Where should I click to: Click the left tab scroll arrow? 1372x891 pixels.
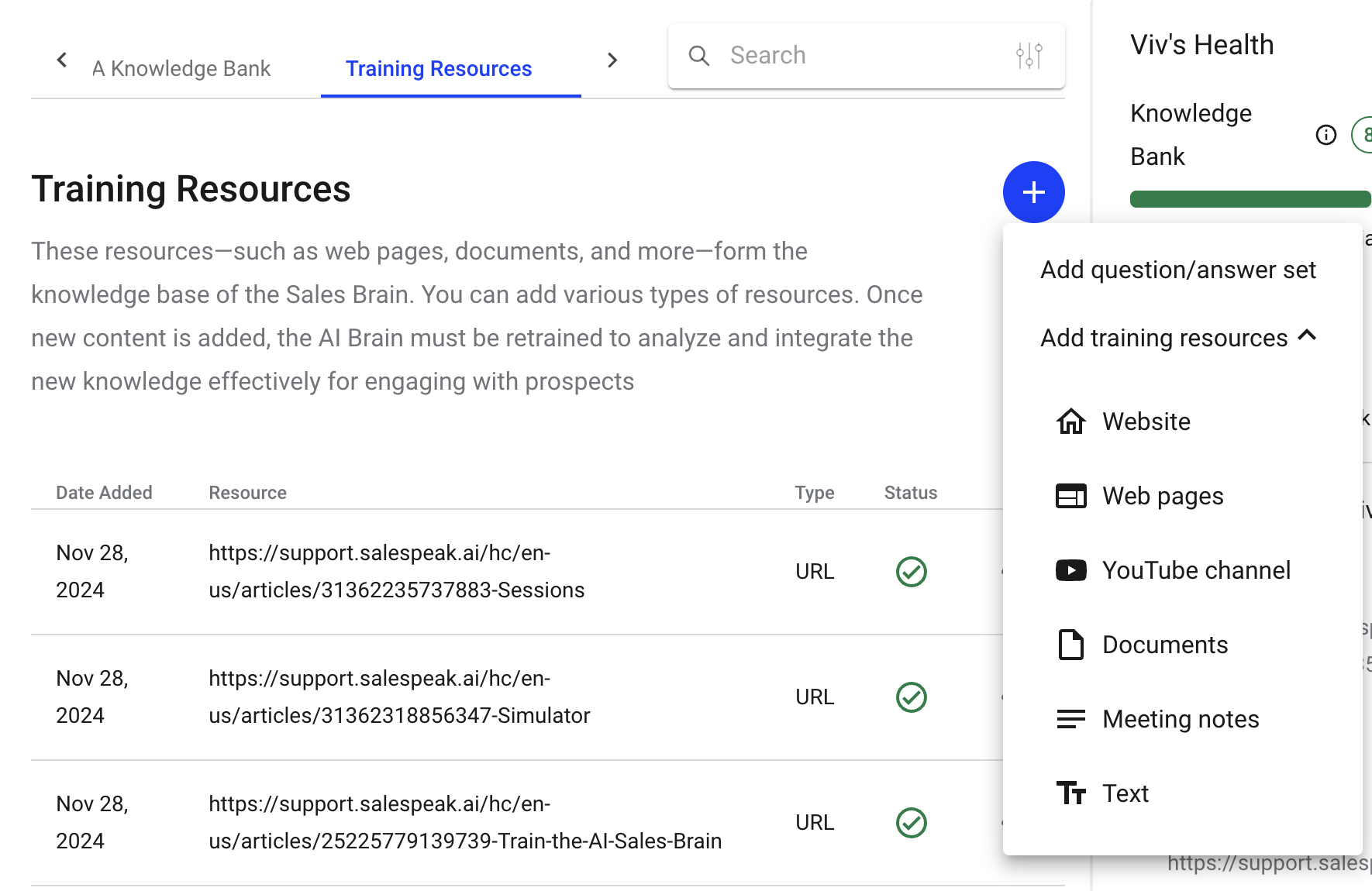coord(62,60)
